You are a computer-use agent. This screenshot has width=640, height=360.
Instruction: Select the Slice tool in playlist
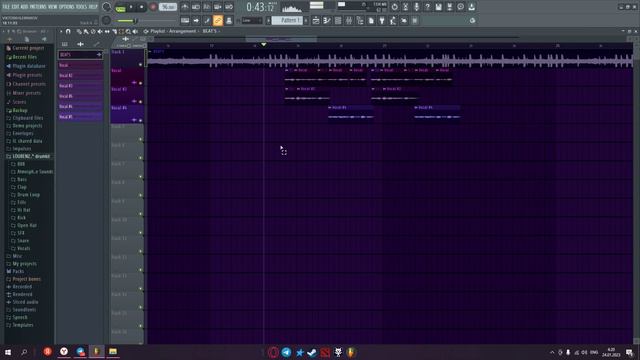point(114,31)
